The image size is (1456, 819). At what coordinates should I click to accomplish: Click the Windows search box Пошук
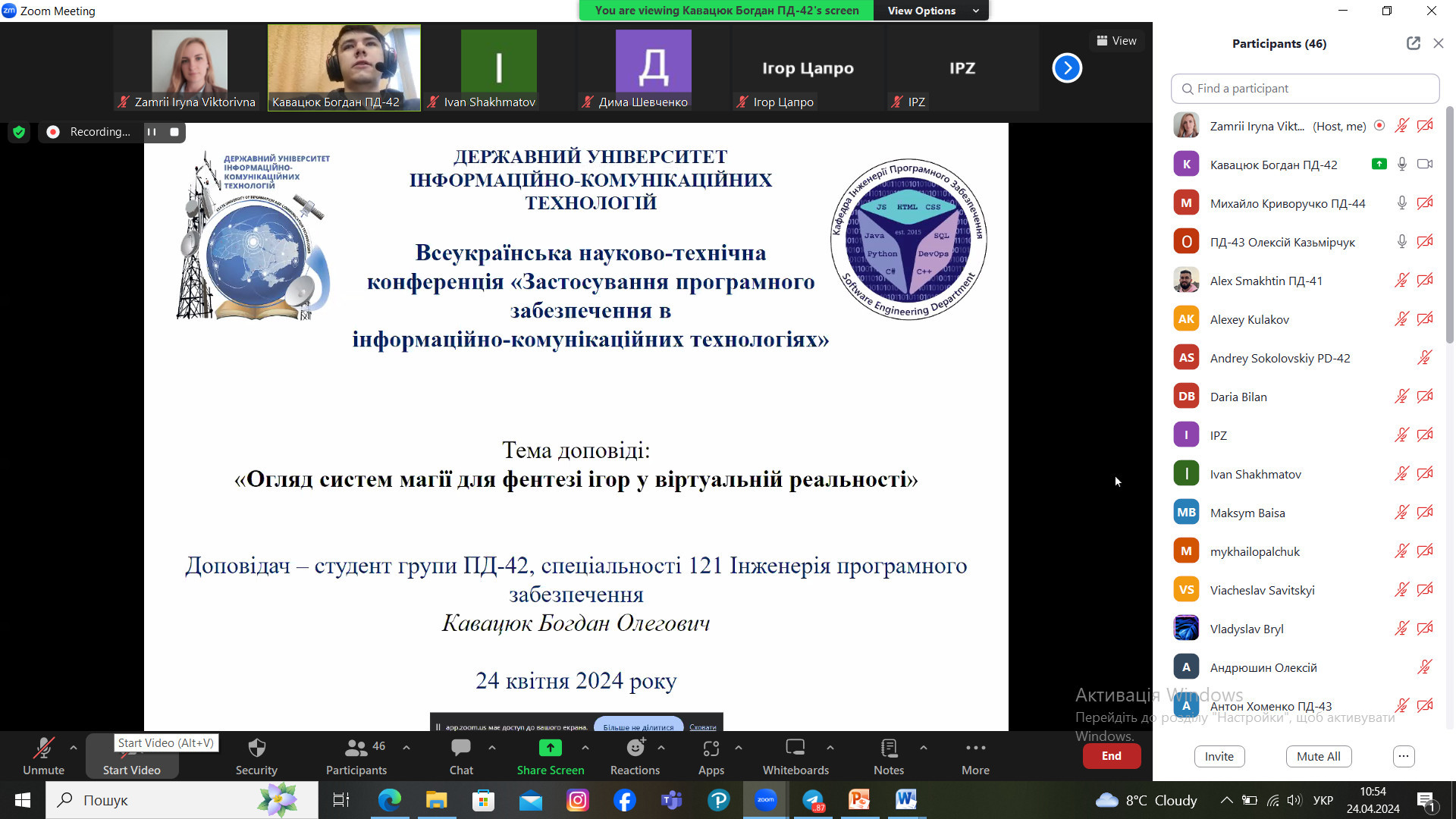tap(182, 800)
